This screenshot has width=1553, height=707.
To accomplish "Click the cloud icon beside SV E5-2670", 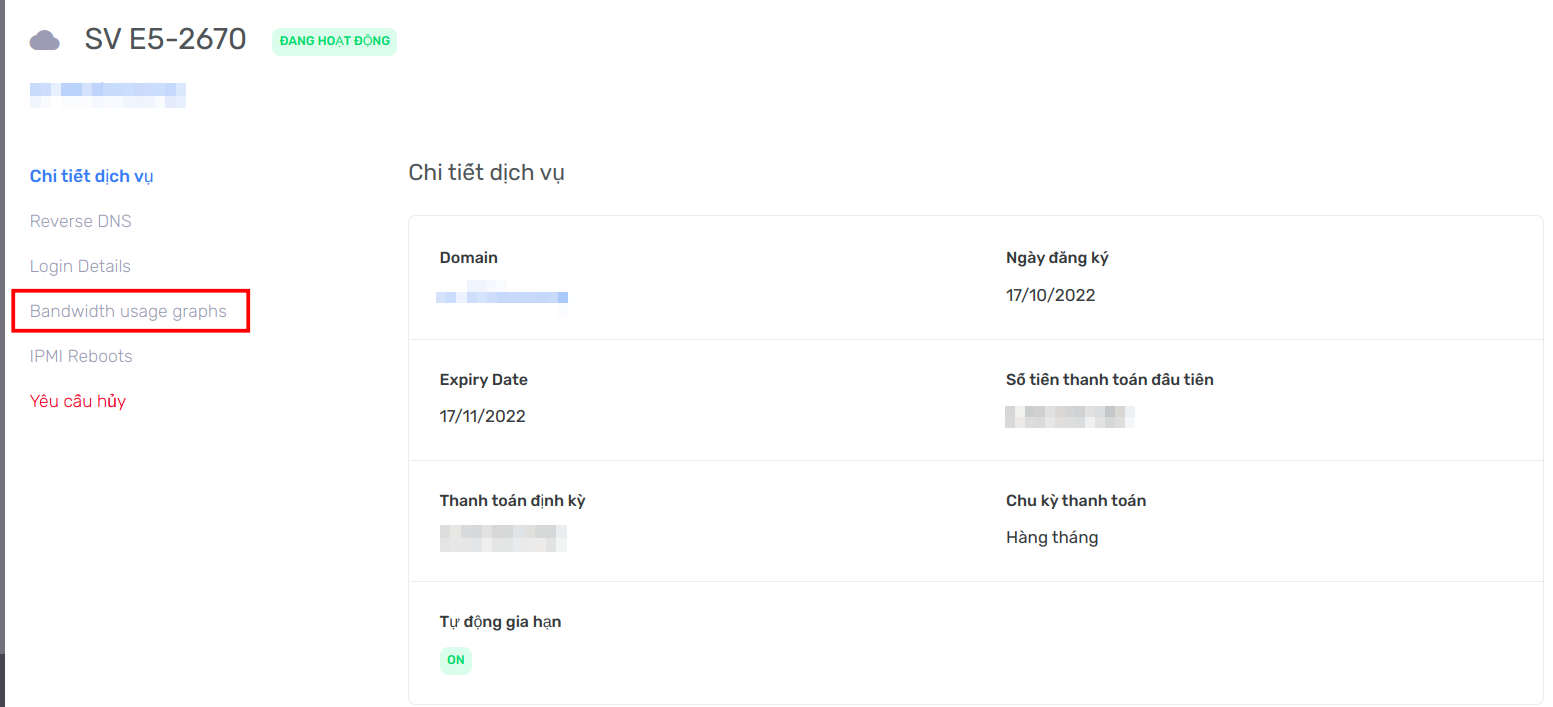I will pos(44,40).
